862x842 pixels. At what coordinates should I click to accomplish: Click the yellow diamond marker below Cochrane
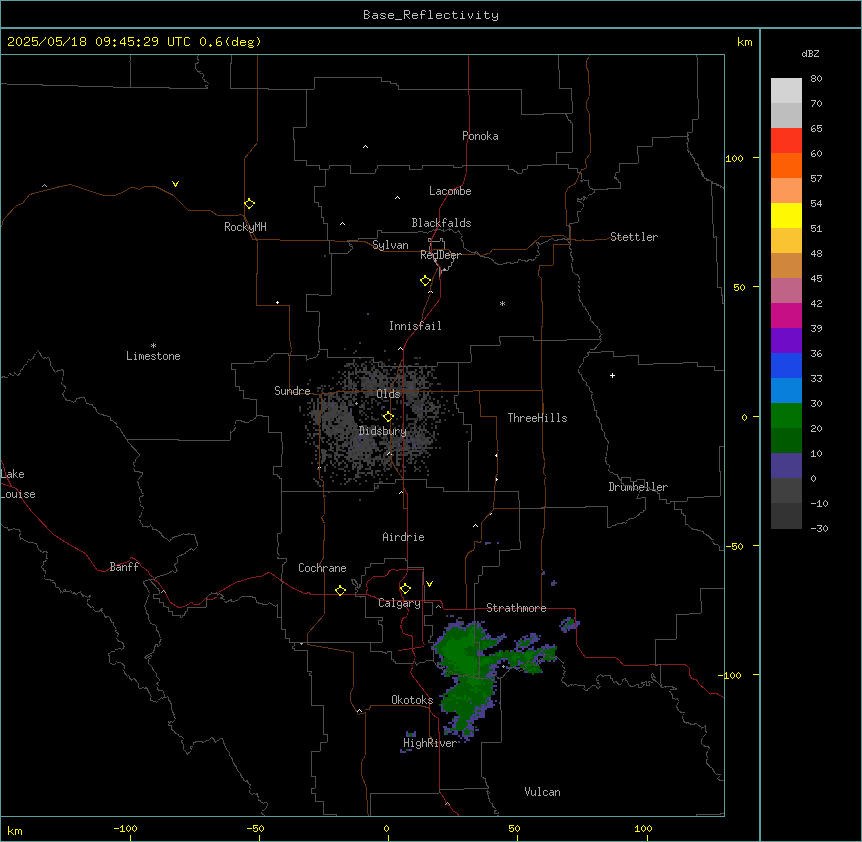[340, 590]
